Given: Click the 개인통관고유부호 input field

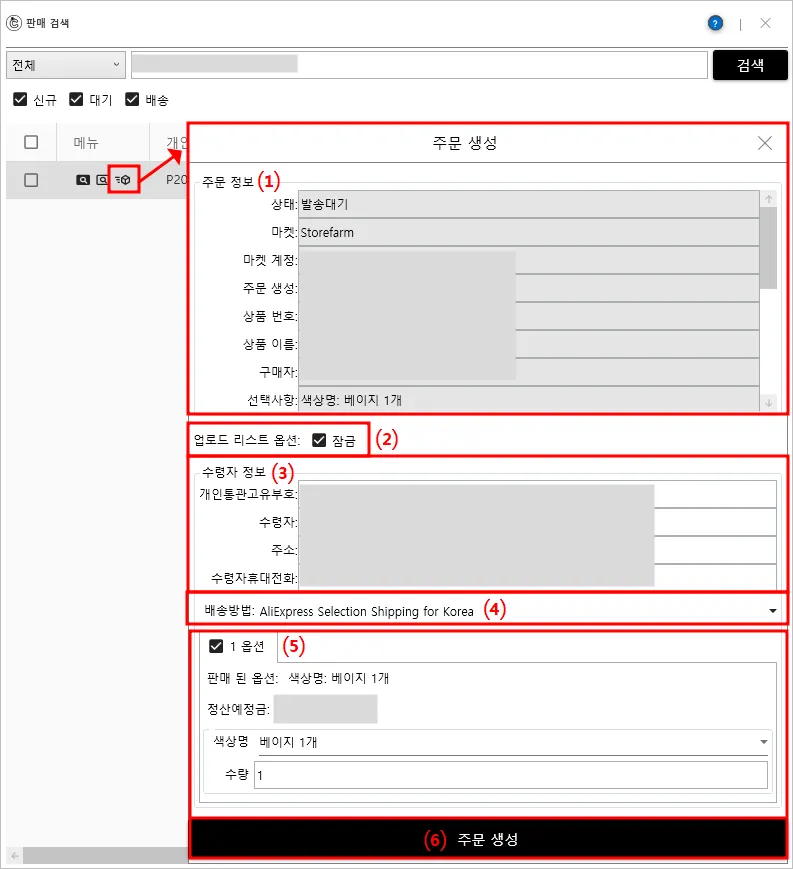Looking at the screenshot, I should [x=538, y=494].
